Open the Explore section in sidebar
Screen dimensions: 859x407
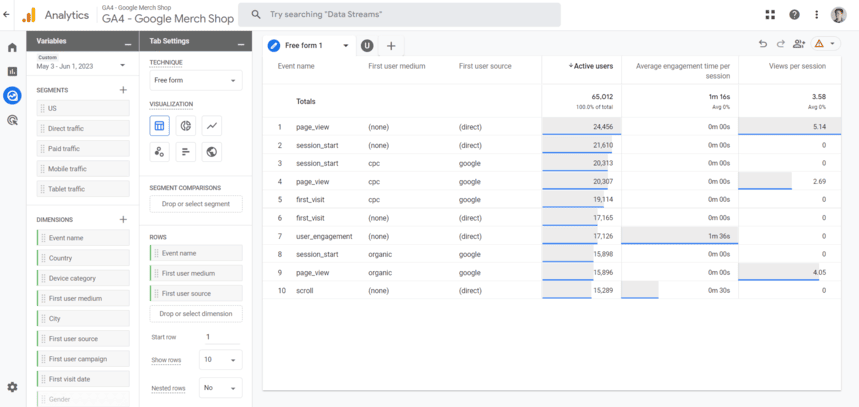tap(12, 96)
